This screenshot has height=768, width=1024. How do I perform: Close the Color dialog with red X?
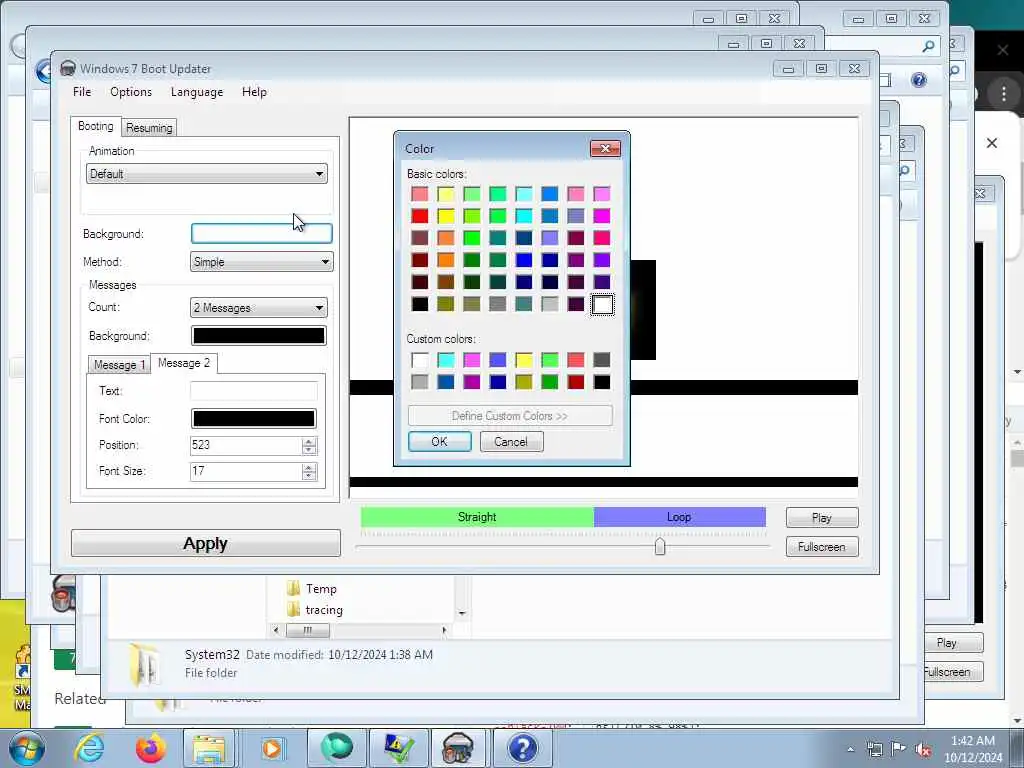605,149
